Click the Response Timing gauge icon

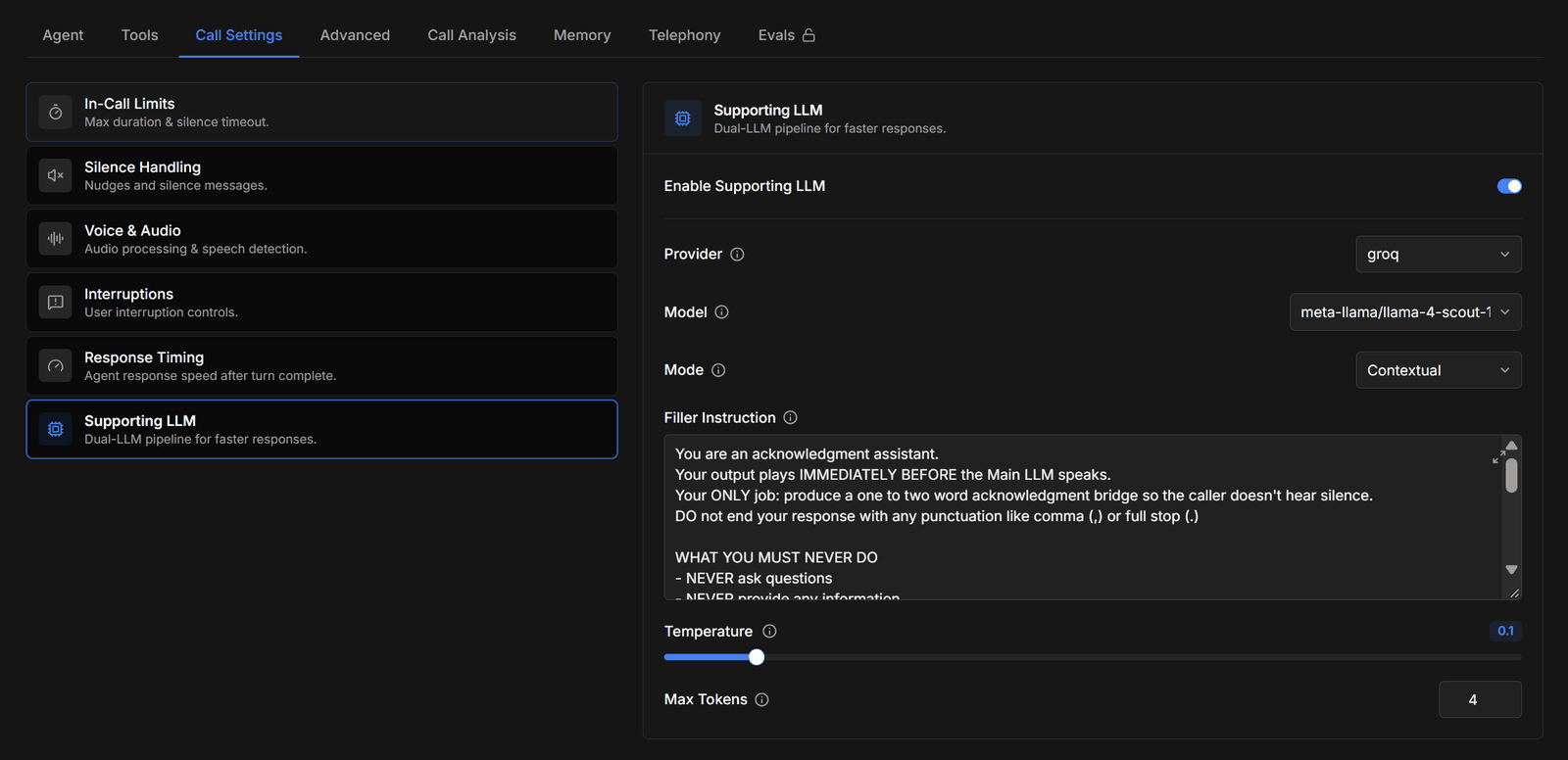(56, 365)
